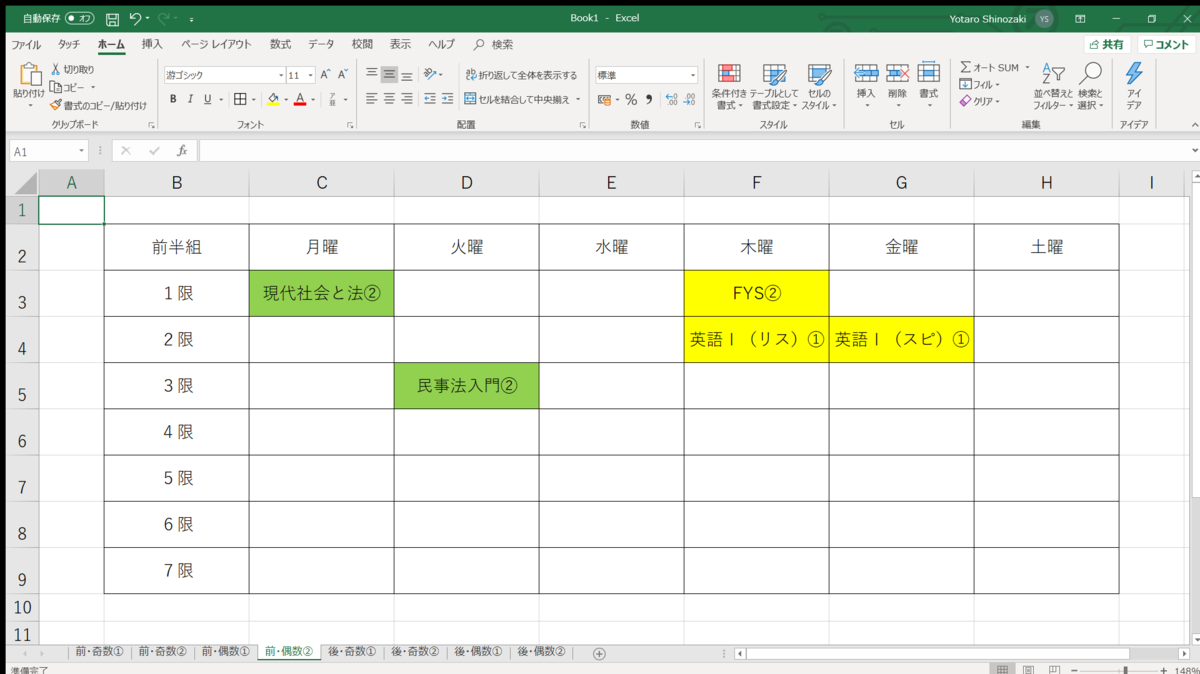Screen dimensions: 1200x674
Task: Toggle middle align button
Action: point(389,74)
